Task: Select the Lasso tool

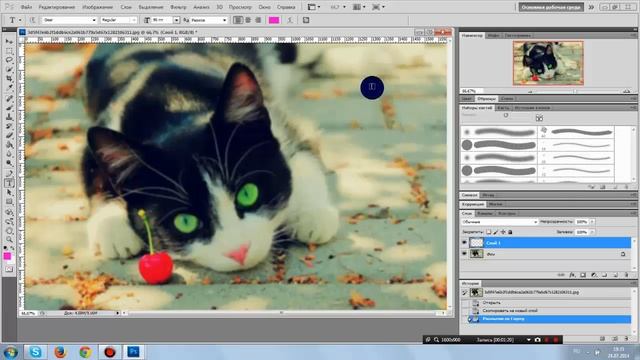Action: click(9, 60)
